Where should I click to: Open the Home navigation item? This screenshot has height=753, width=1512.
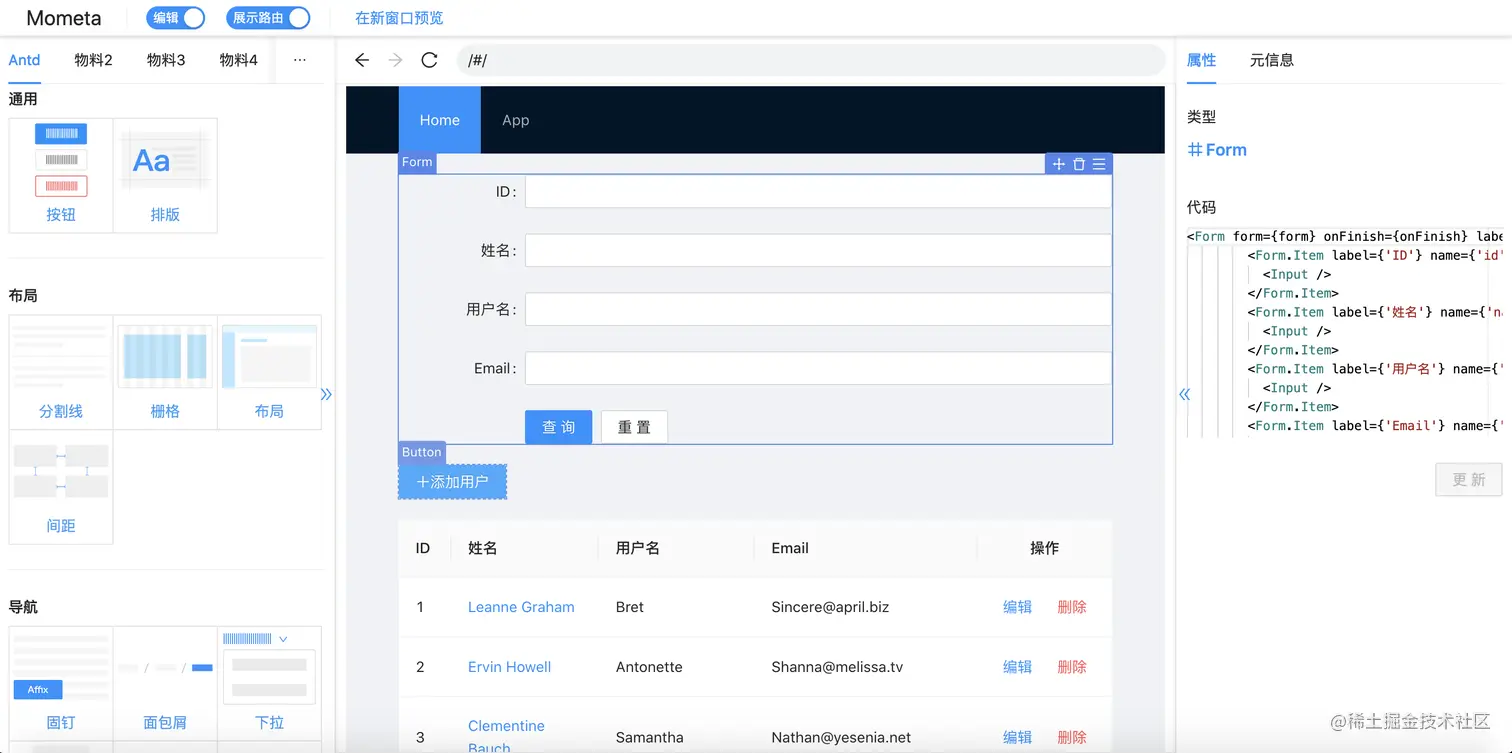(440, 120)
